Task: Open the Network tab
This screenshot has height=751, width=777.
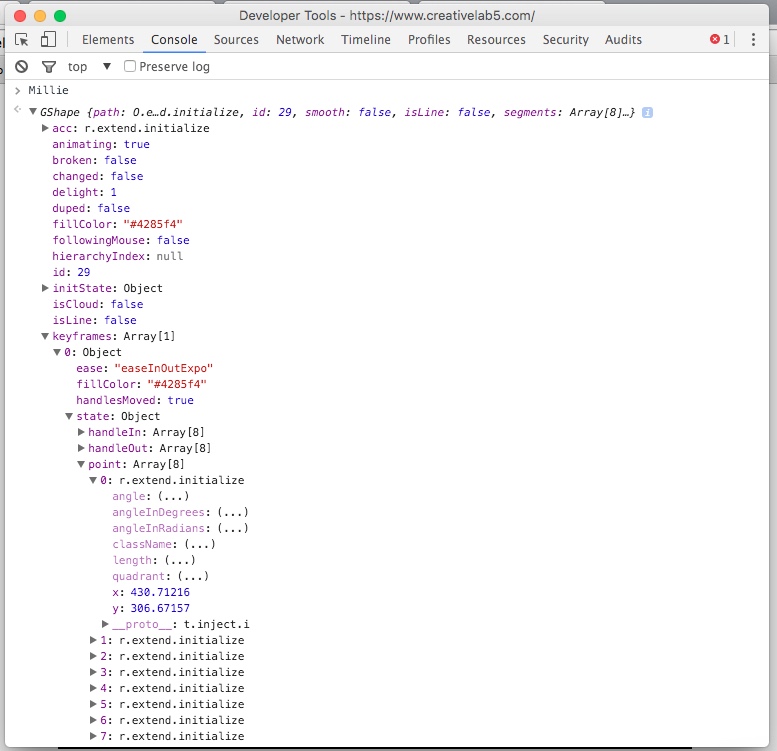Action: [x=300, y=40]
